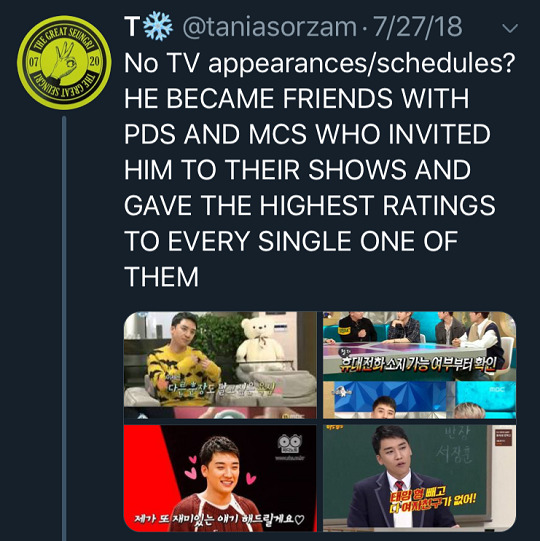Click the snowflake emoji in display name
Image resolution: width=540 pixels, height=541 pixels.
click(x=158, y=26)
